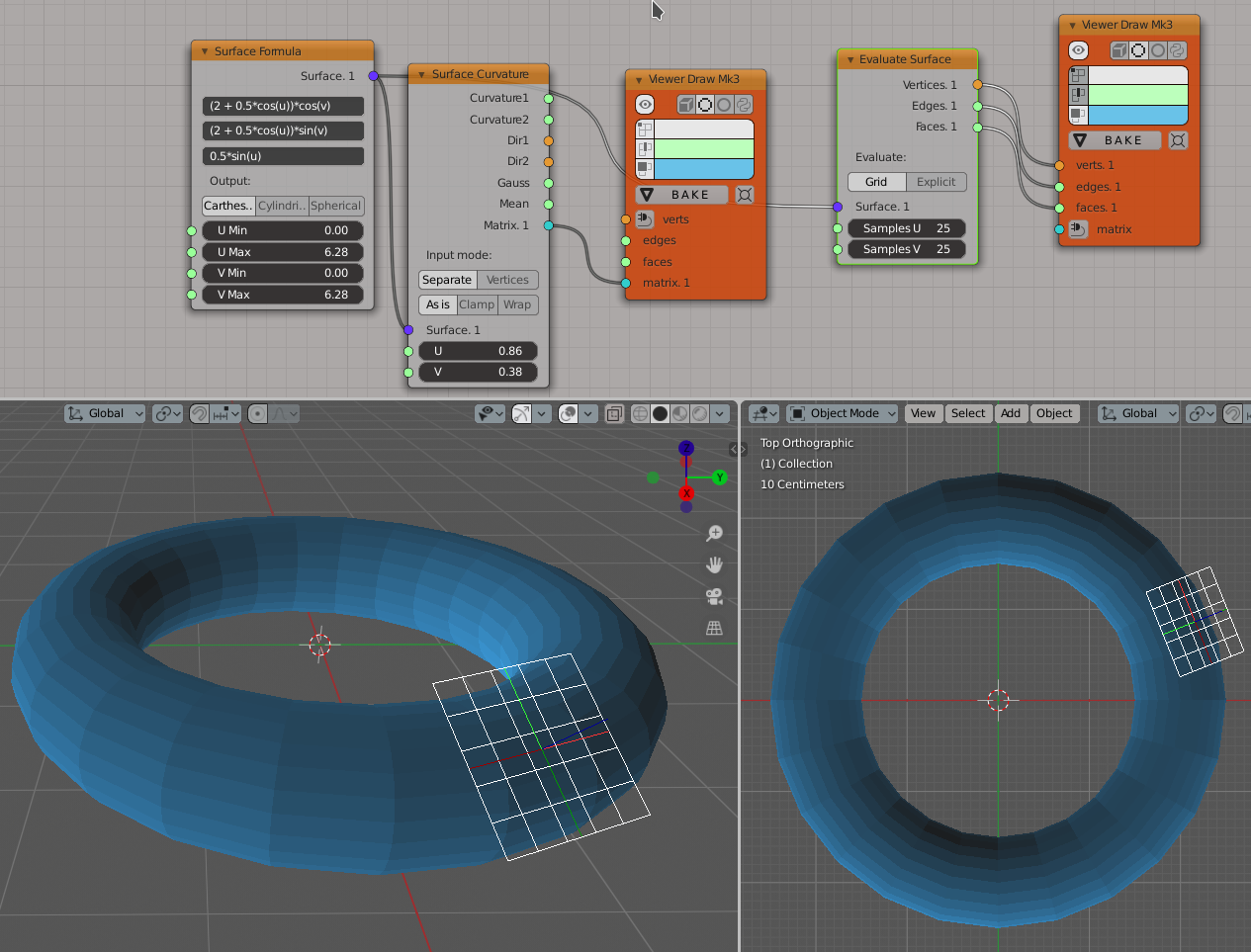This screenshot has height=952, width=1251.
Task: Open the Add menu in viewport header
Action: pyautogui.click(x=1010, y=413)
